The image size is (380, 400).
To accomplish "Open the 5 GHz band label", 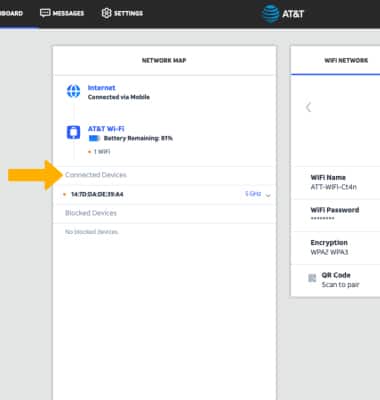I will [253, 194].
